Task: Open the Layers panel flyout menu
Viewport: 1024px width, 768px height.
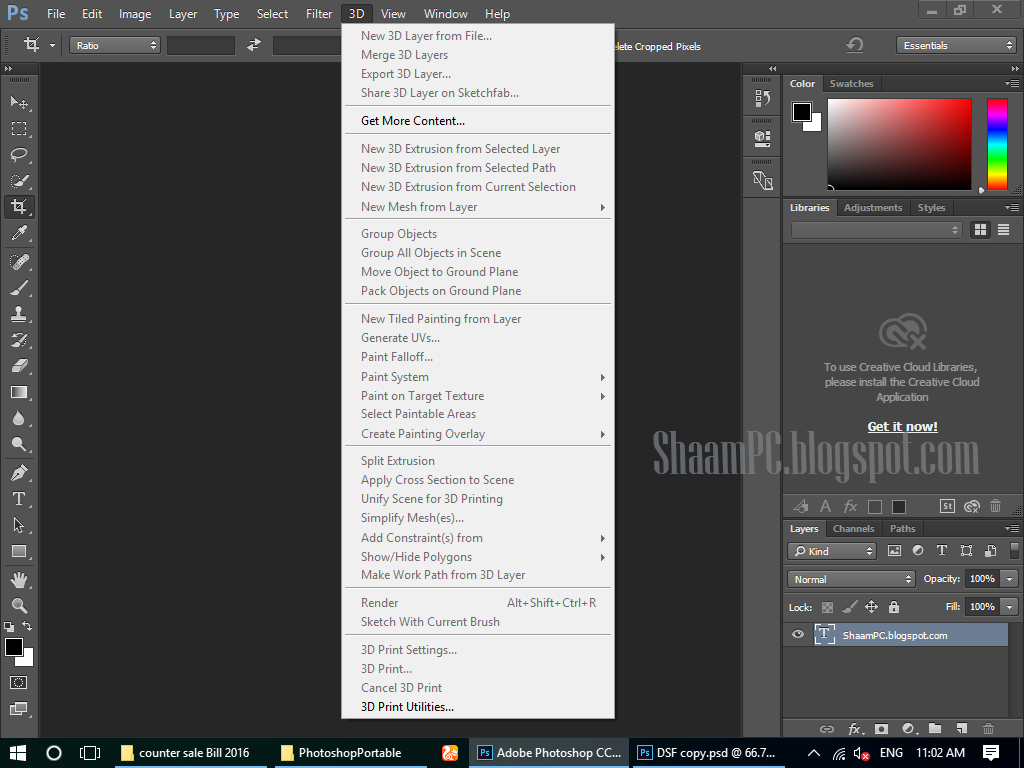Action: pyautogui.click(x=1012, y=529)
